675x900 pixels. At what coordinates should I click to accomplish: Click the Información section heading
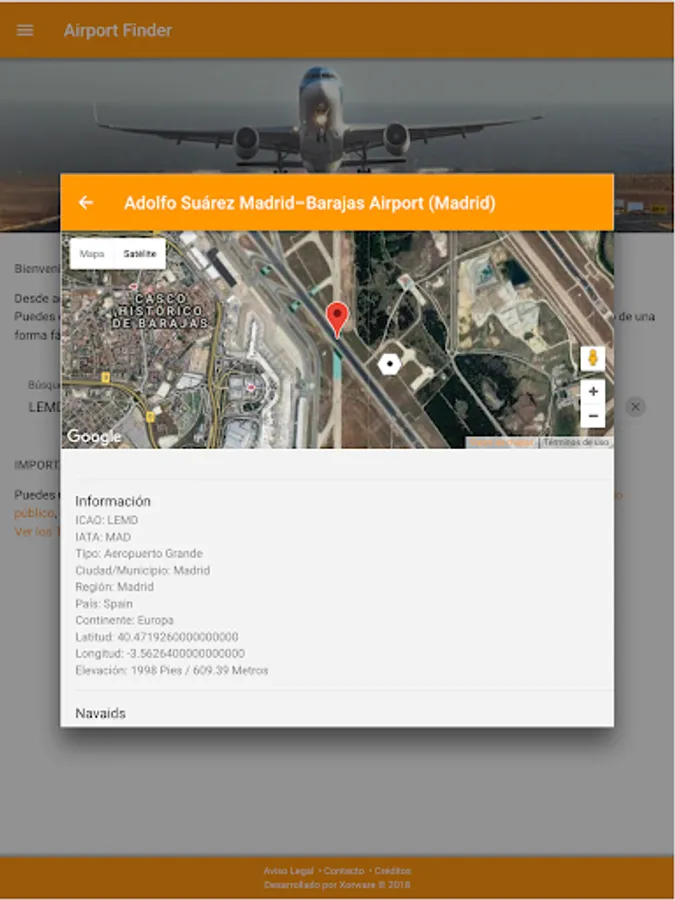pos(113,501)
